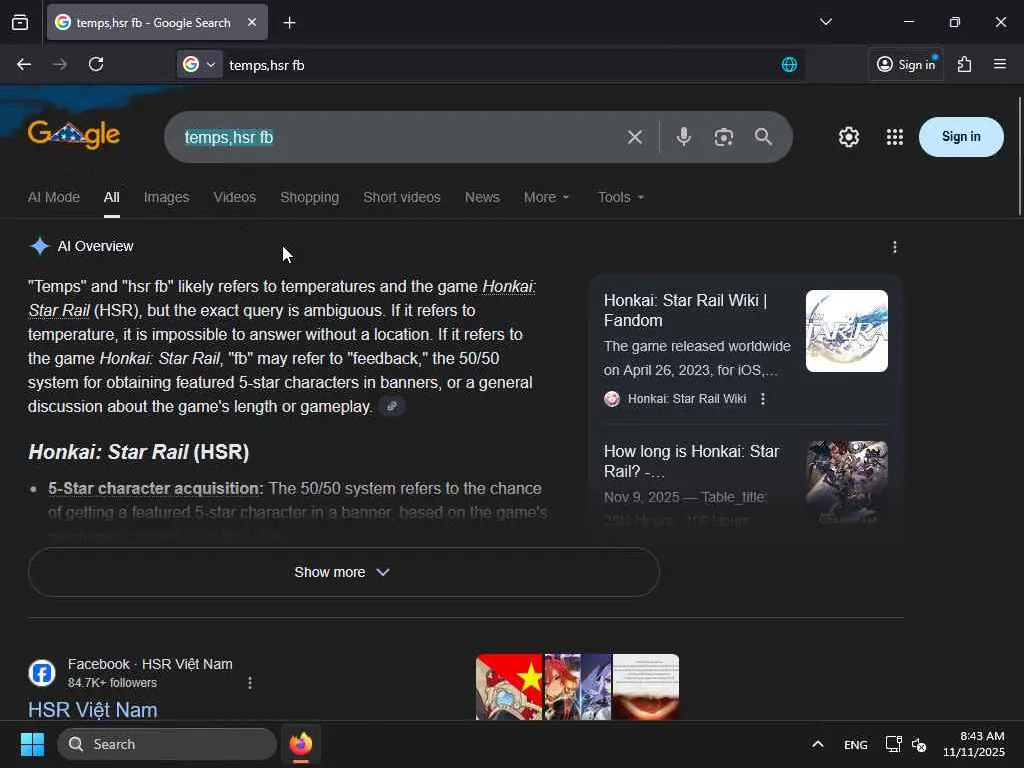Click the blue Google Sign in button
The image size is (1024, 768).
pos(961,136)
